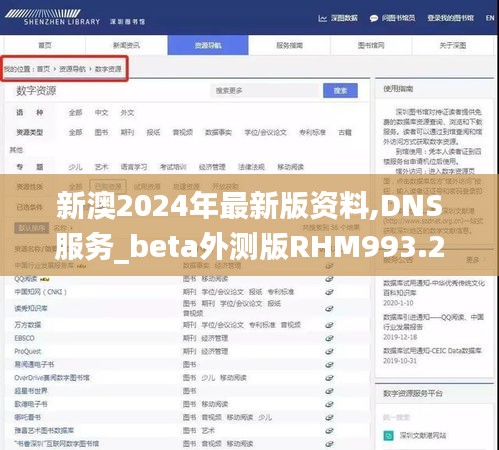Select the highlighted 资源导航 tab

(x=208, y=45)
